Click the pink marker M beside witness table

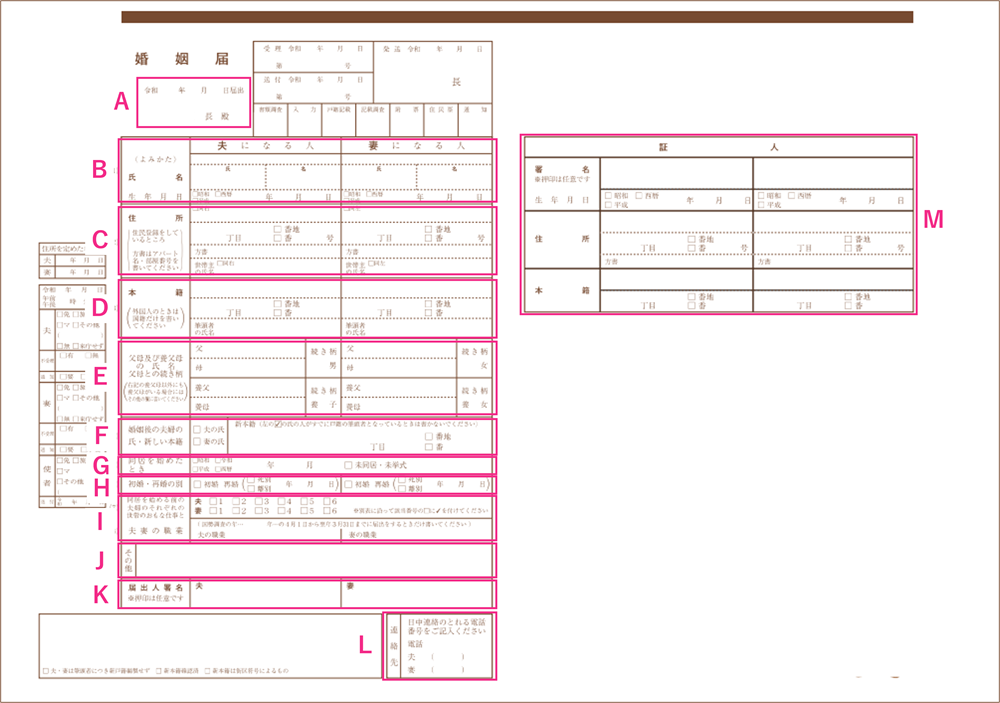(933, 220)
